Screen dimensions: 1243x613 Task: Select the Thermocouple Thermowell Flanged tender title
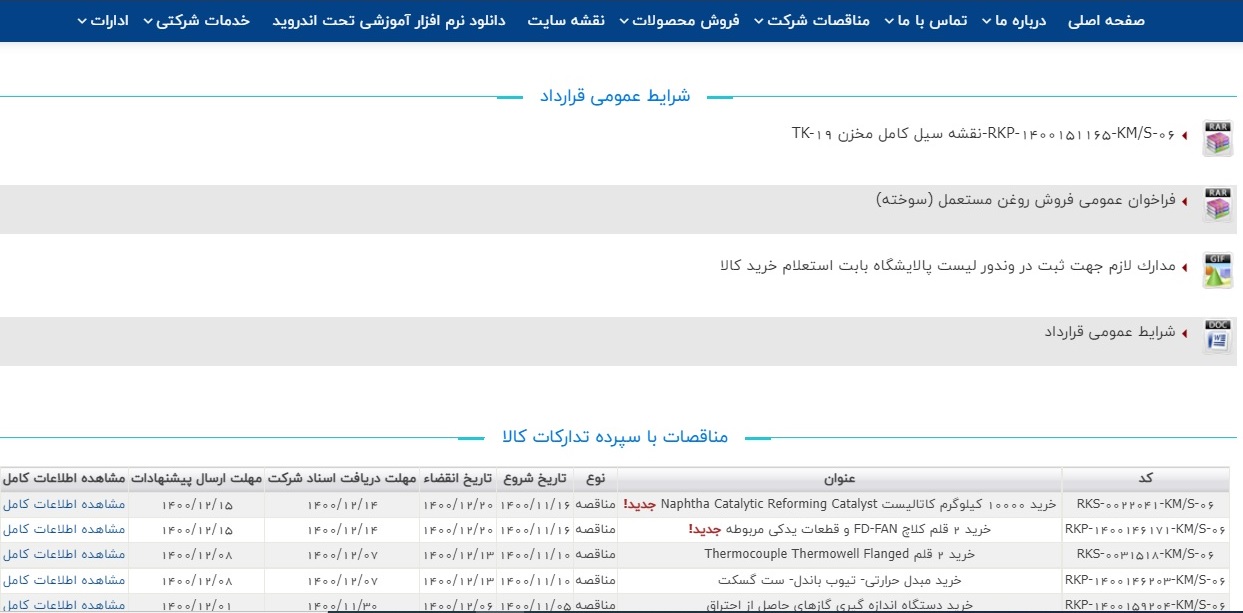point(840,554)
